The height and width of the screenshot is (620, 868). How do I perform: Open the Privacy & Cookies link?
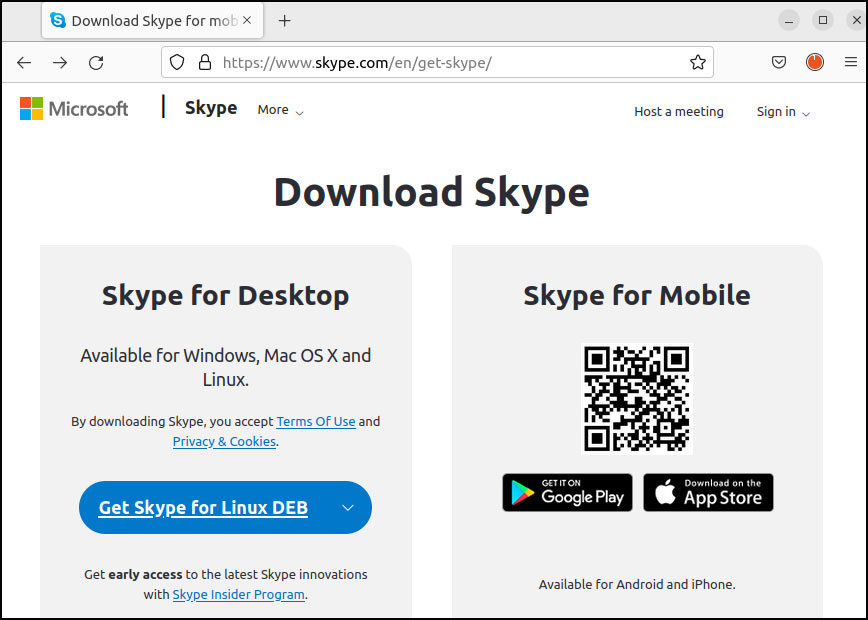[224, 441]
